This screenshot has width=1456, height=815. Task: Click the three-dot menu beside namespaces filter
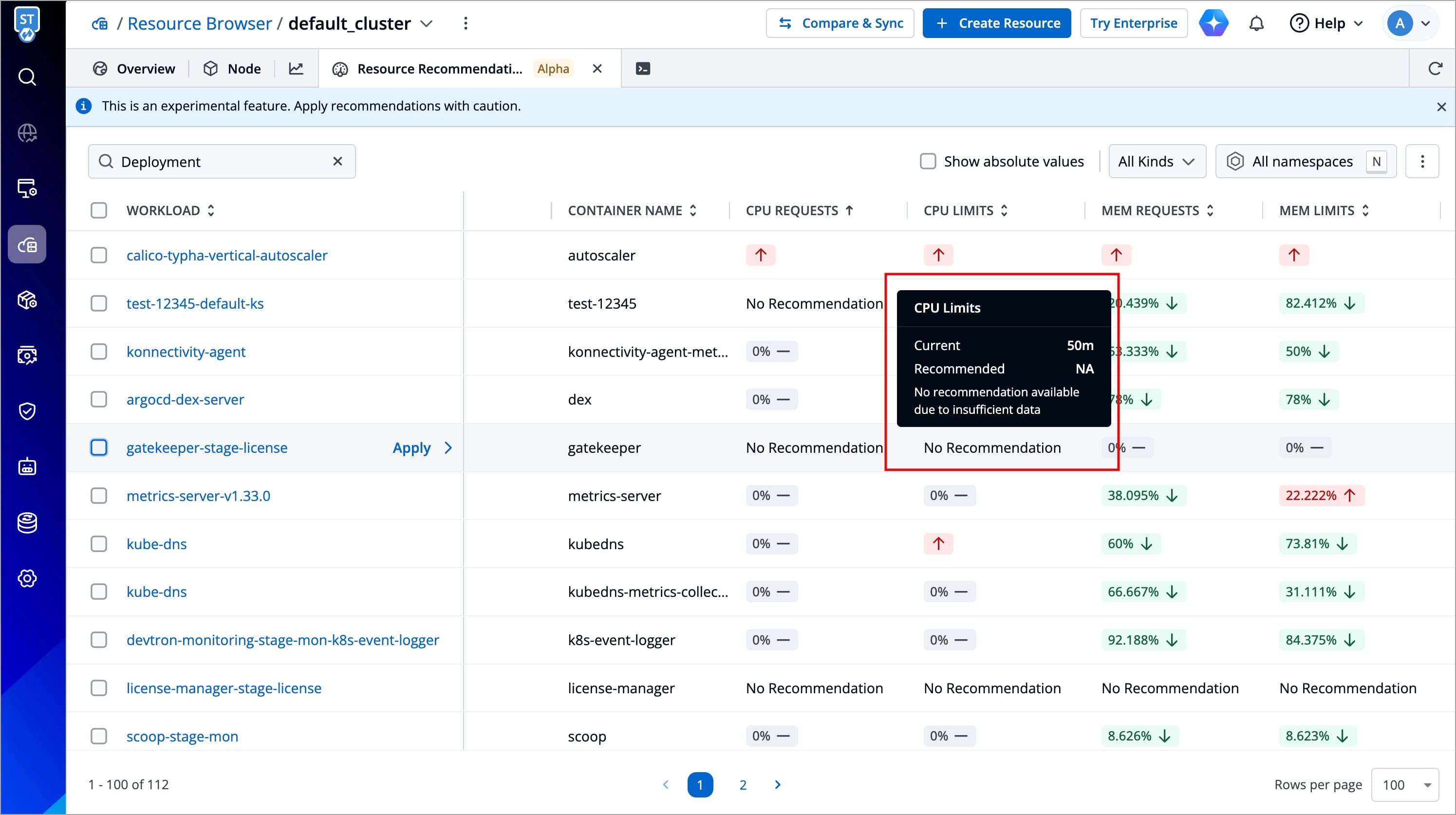point(1422,162)
